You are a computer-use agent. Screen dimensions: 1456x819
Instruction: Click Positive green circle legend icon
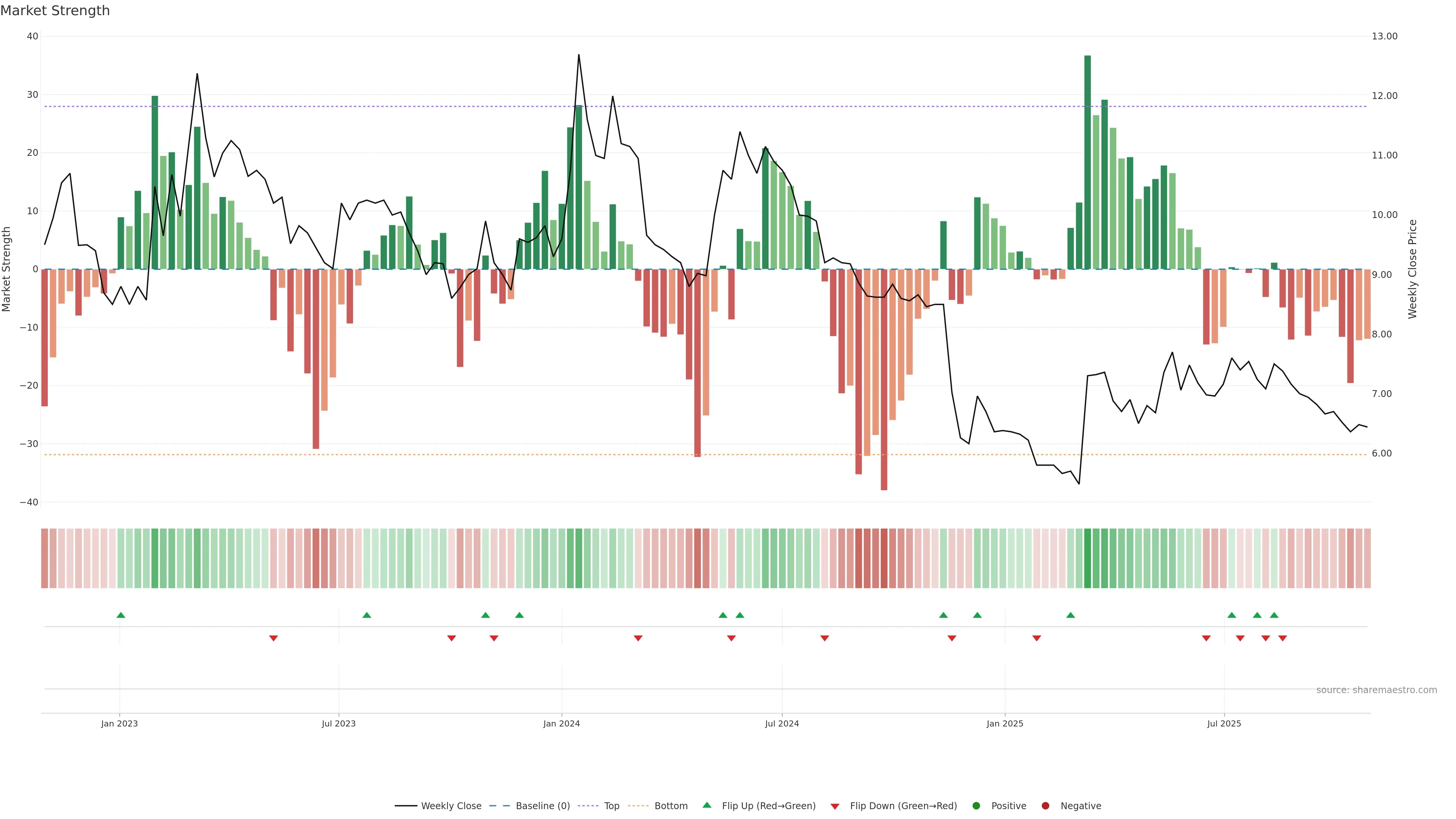pyautogui.click(x=976, y=806)
